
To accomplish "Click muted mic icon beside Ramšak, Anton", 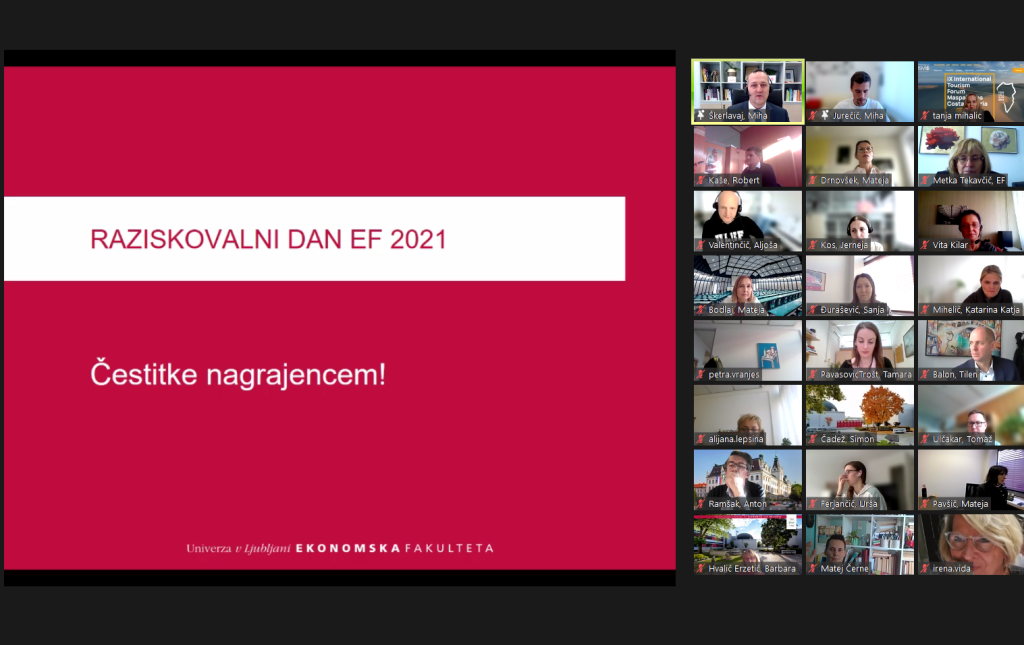I will (701, 504).
